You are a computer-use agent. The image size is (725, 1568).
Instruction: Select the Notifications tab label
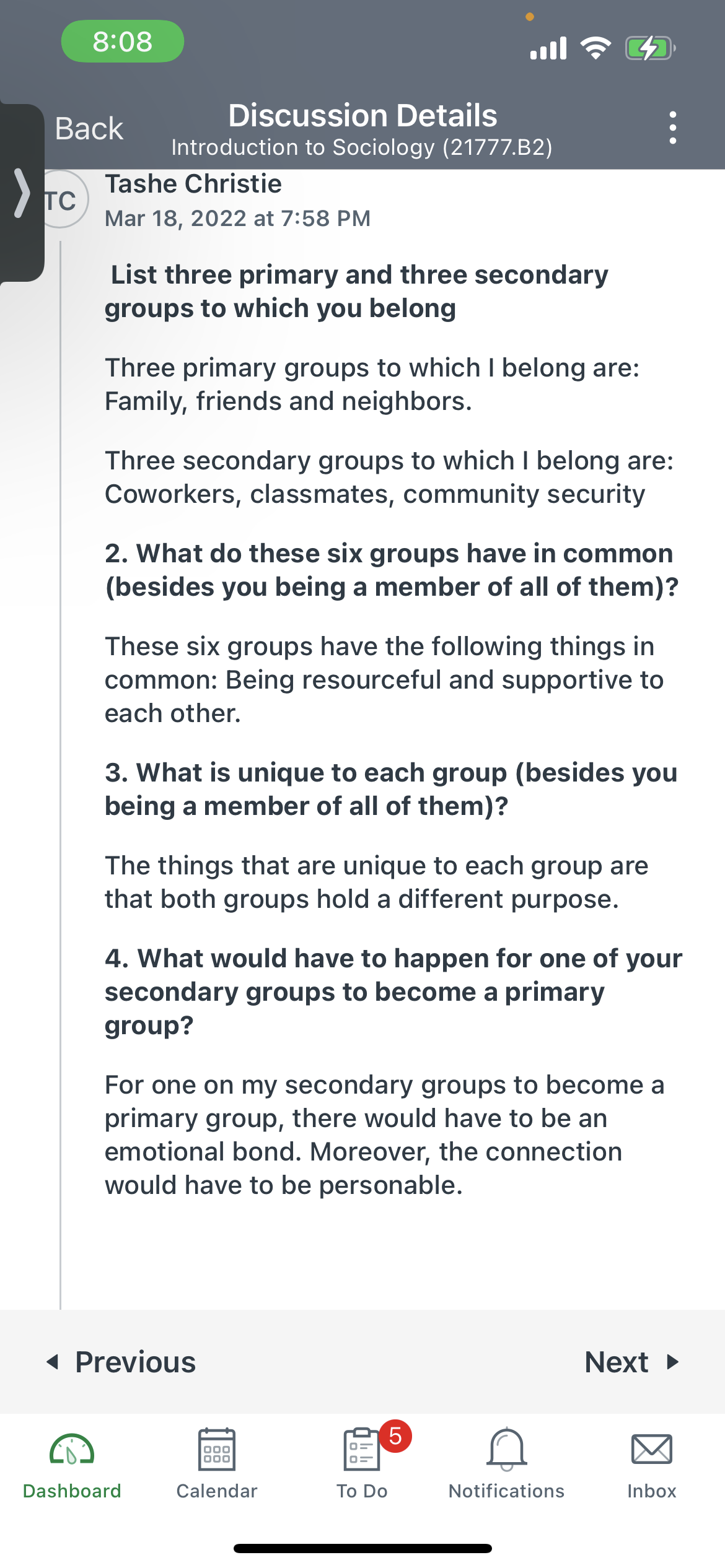(506, 1491)
